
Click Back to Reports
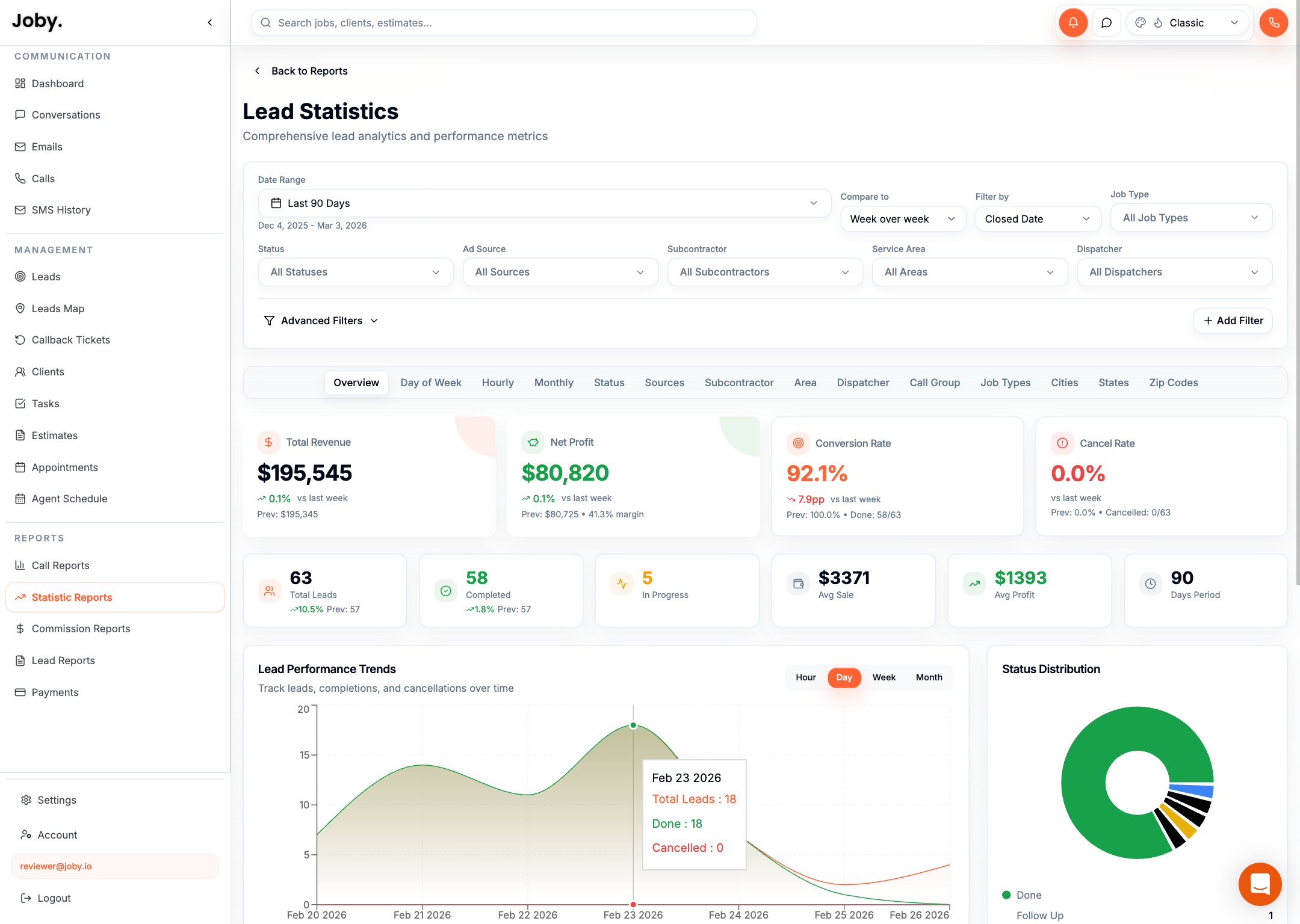pyautogui.click(x=300, y=71)
